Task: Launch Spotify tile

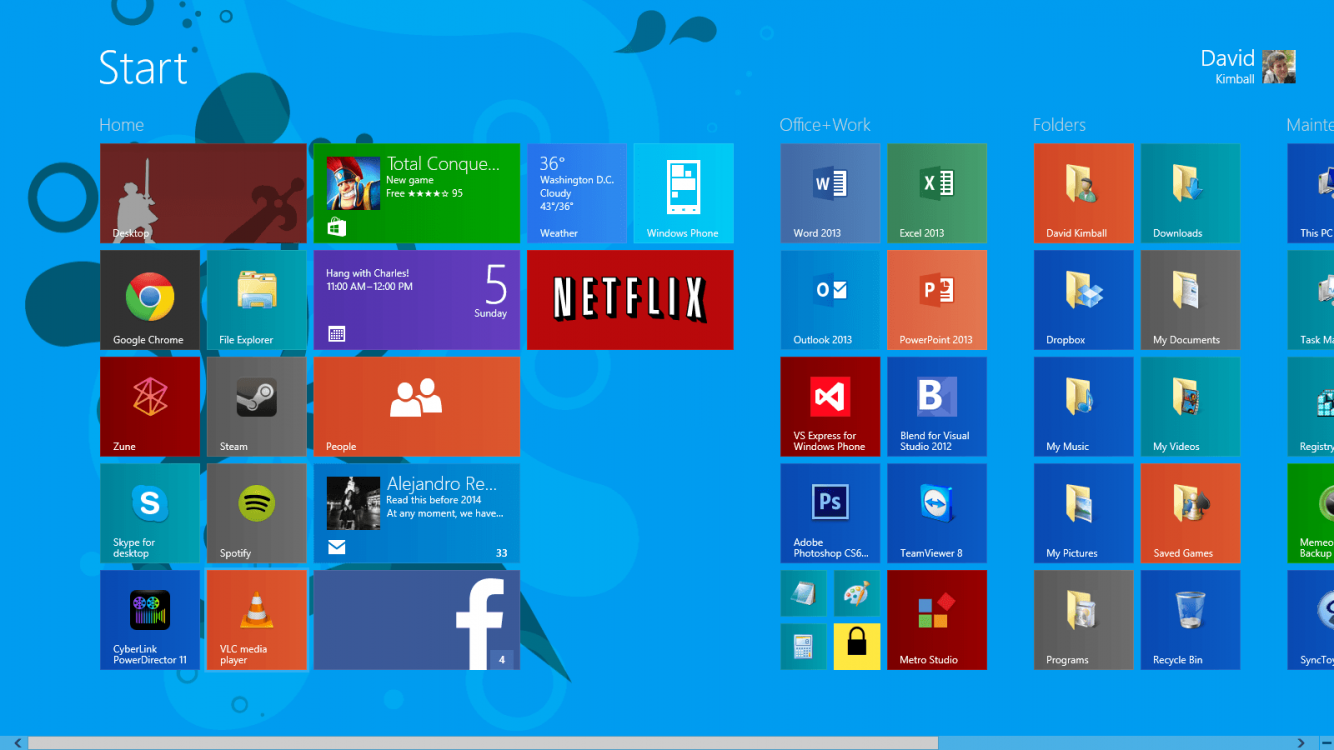Action: (257, 513)
